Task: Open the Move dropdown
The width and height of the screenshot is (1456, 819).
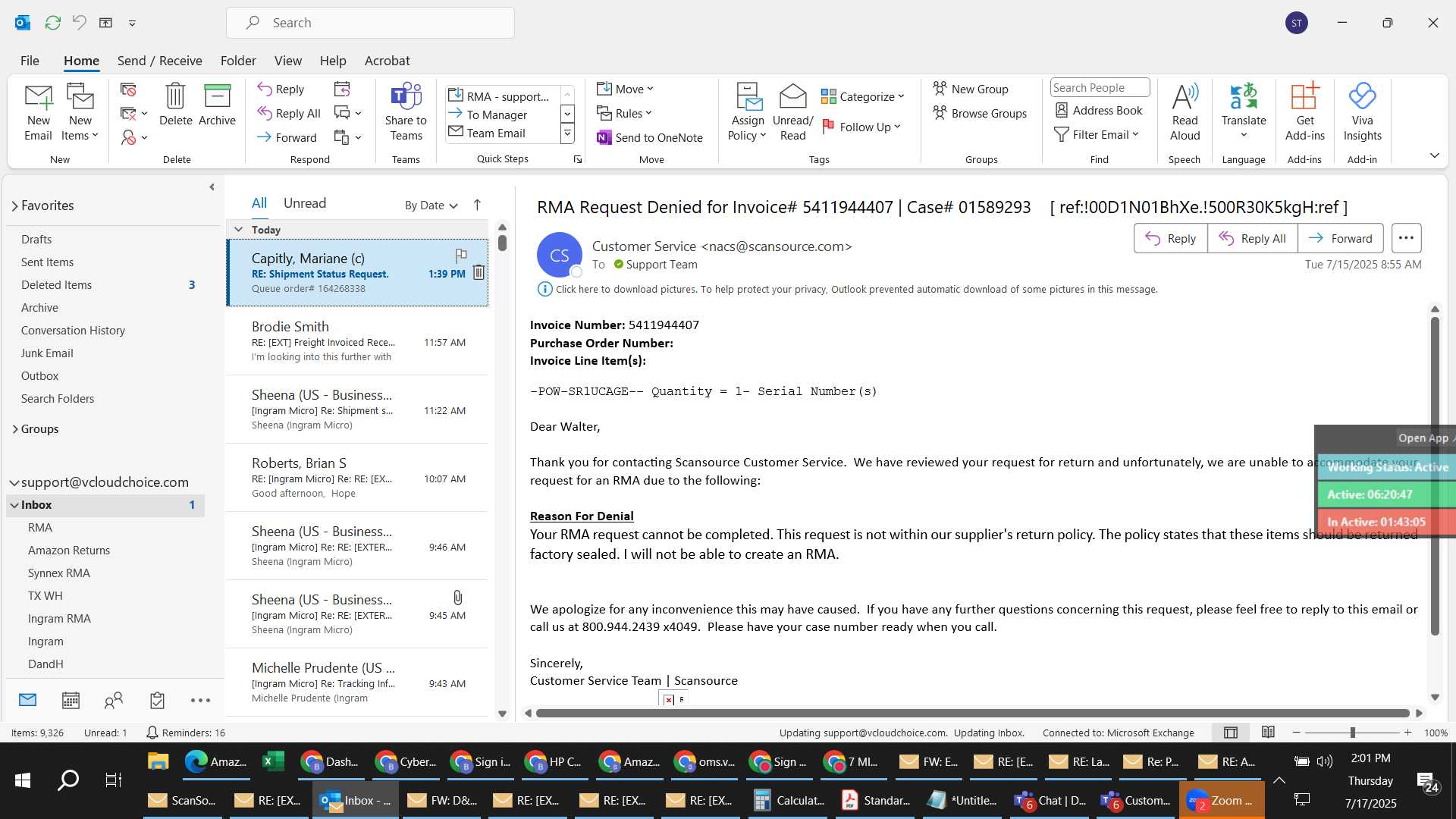Action: click(625, 89)
